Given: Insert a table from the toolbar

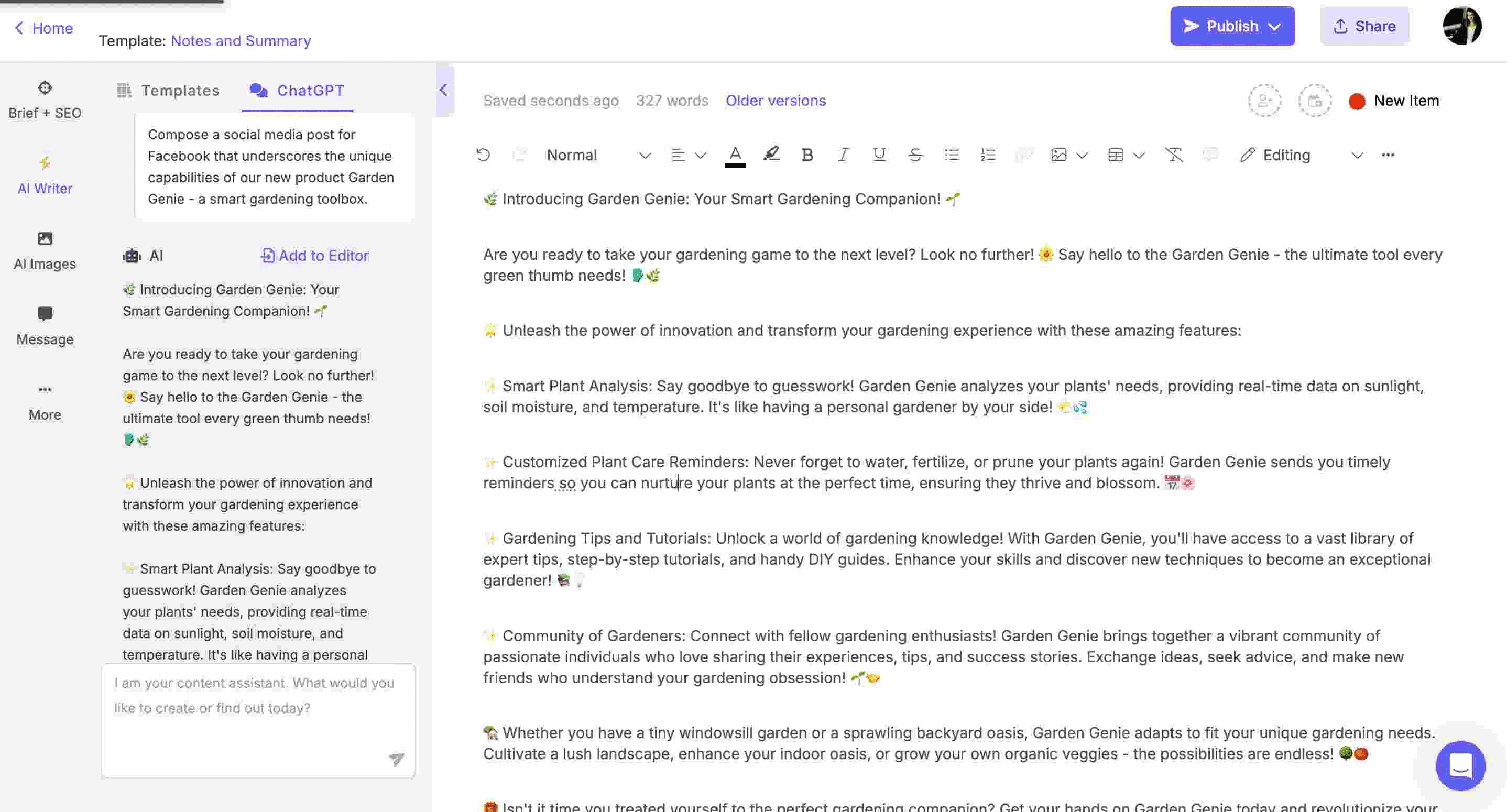Looking at the screenshot, I should tap(1116, 155).
